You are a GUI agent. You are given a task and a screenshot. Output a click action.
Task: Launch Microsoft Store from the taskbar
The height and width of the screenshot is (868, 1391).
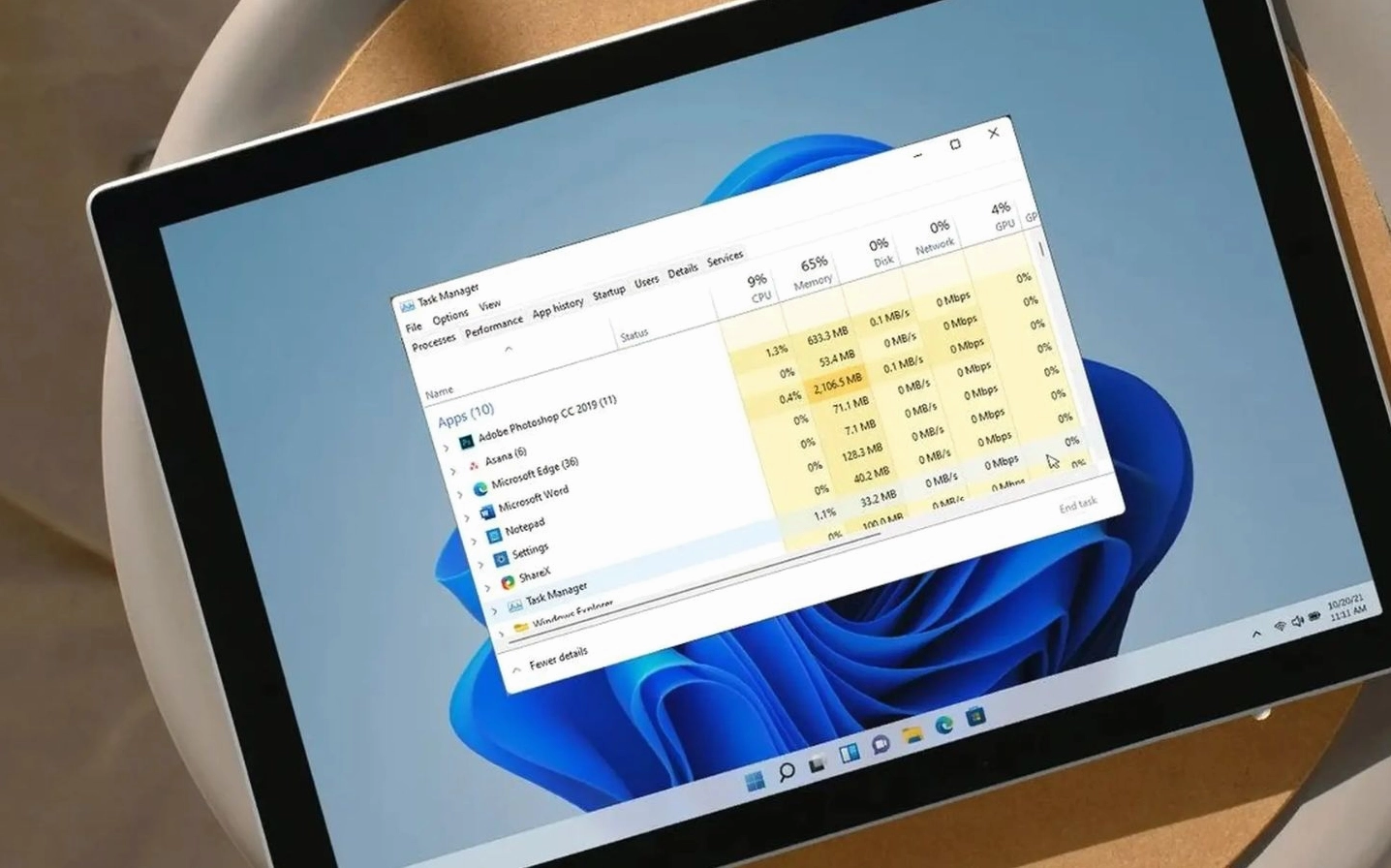pos(975,717)
